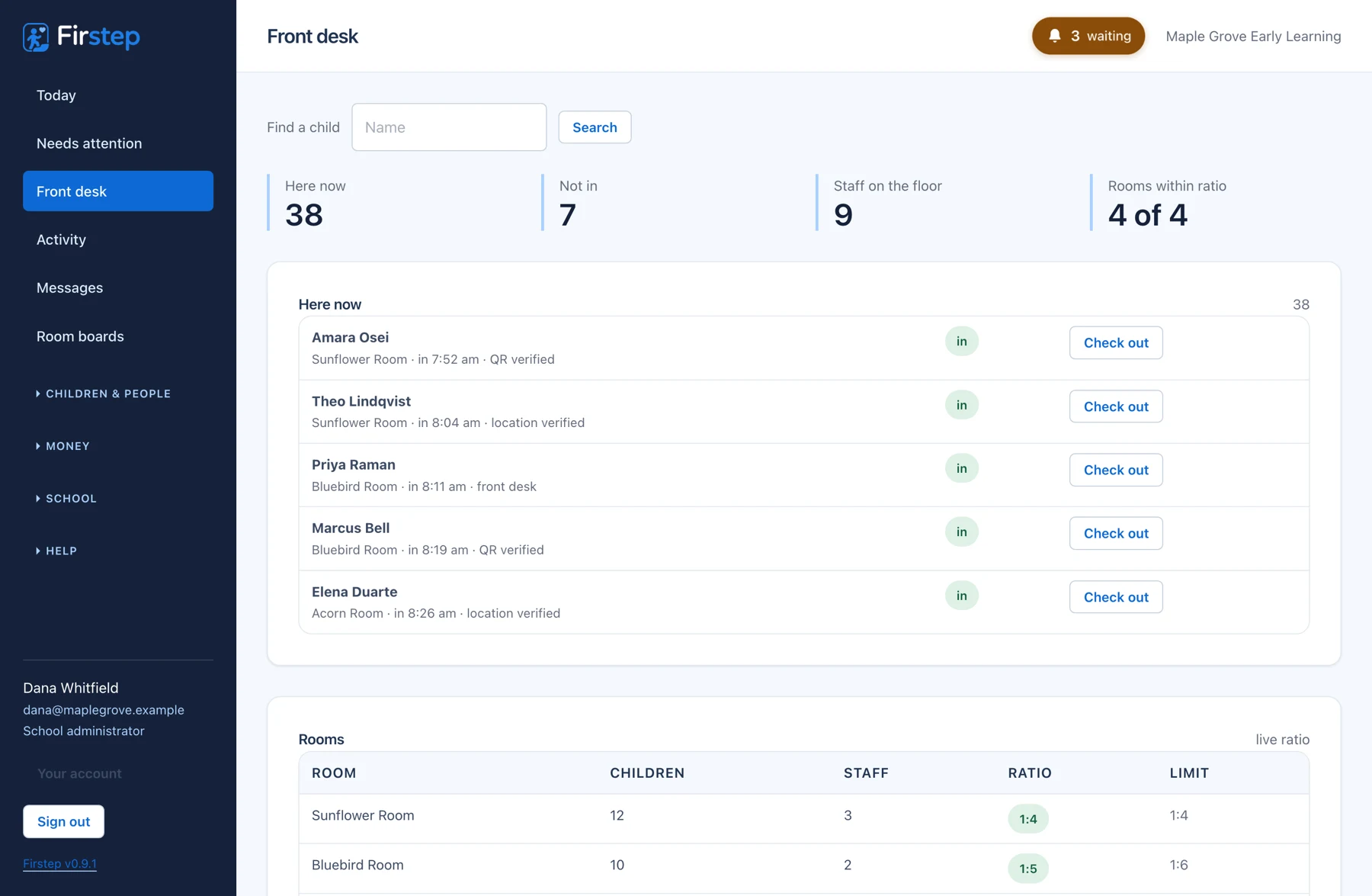Expand the Children & People section
The image size is (1372, 896).
click(x=104, y=393)
